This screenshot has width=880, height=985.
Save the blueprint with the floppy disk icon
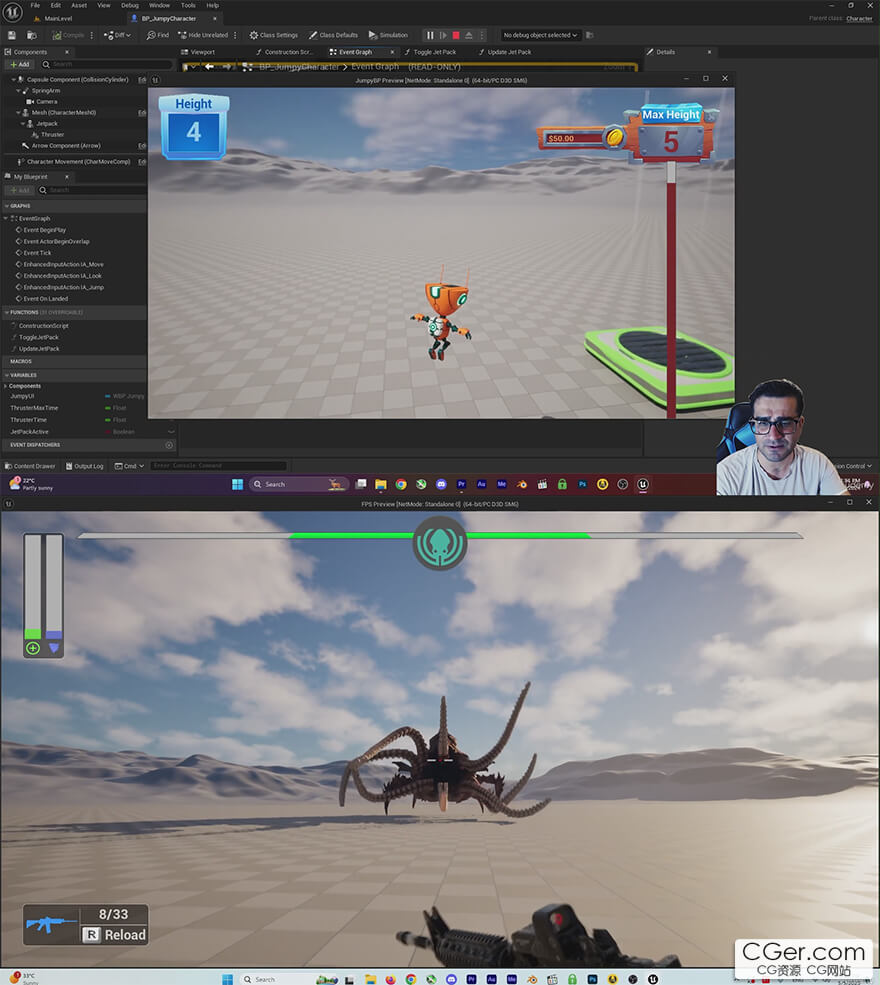[11, 35]
